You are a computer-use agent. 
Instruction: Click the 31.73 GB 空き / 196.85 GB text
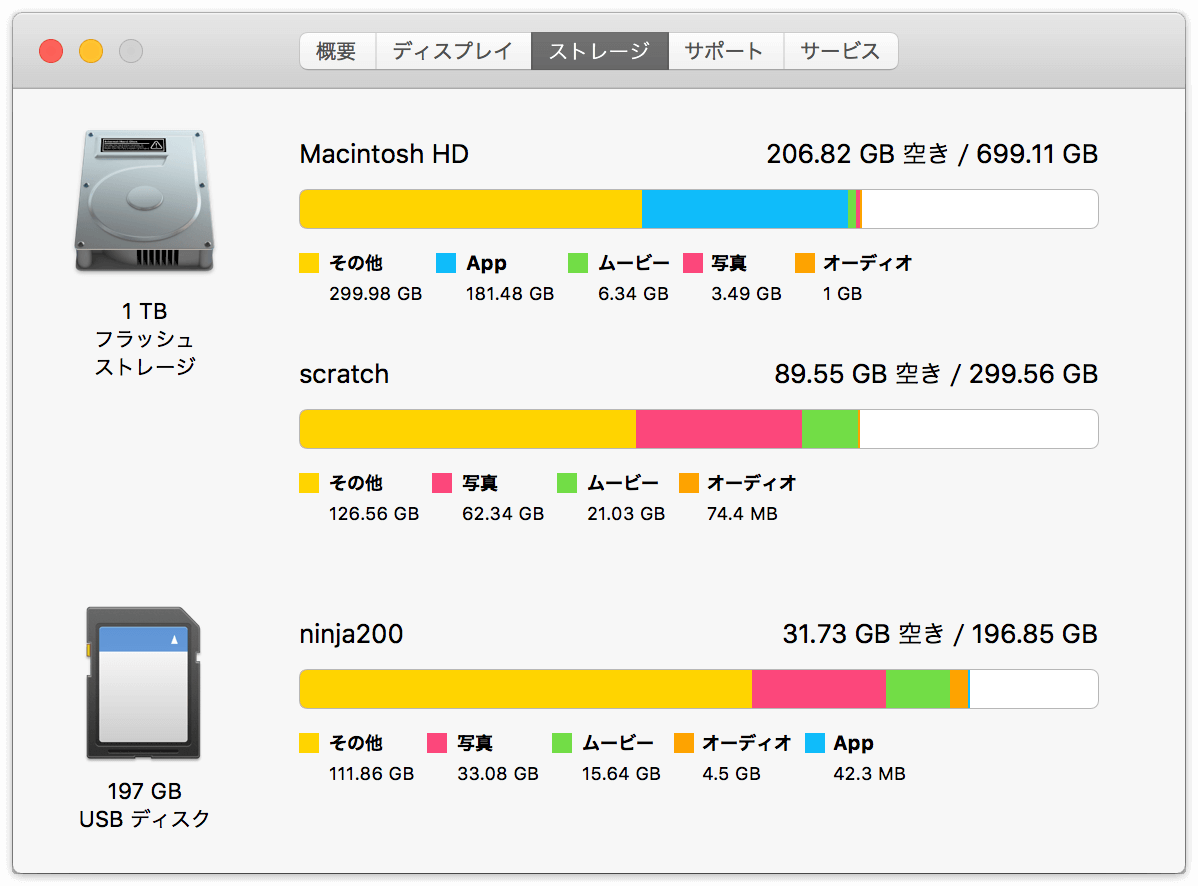coord(940,634)
